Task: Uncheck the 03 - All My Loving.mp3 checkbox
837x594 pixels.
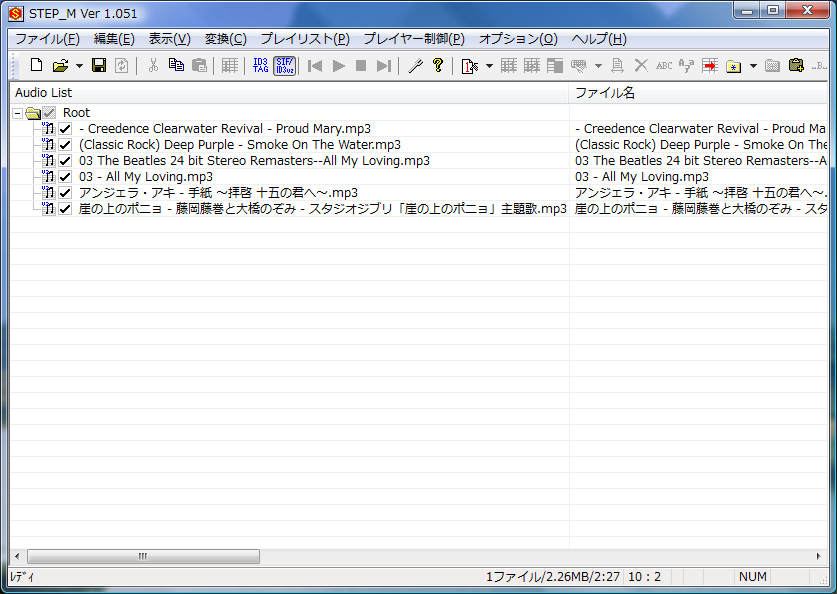Action: pos(65,177)
